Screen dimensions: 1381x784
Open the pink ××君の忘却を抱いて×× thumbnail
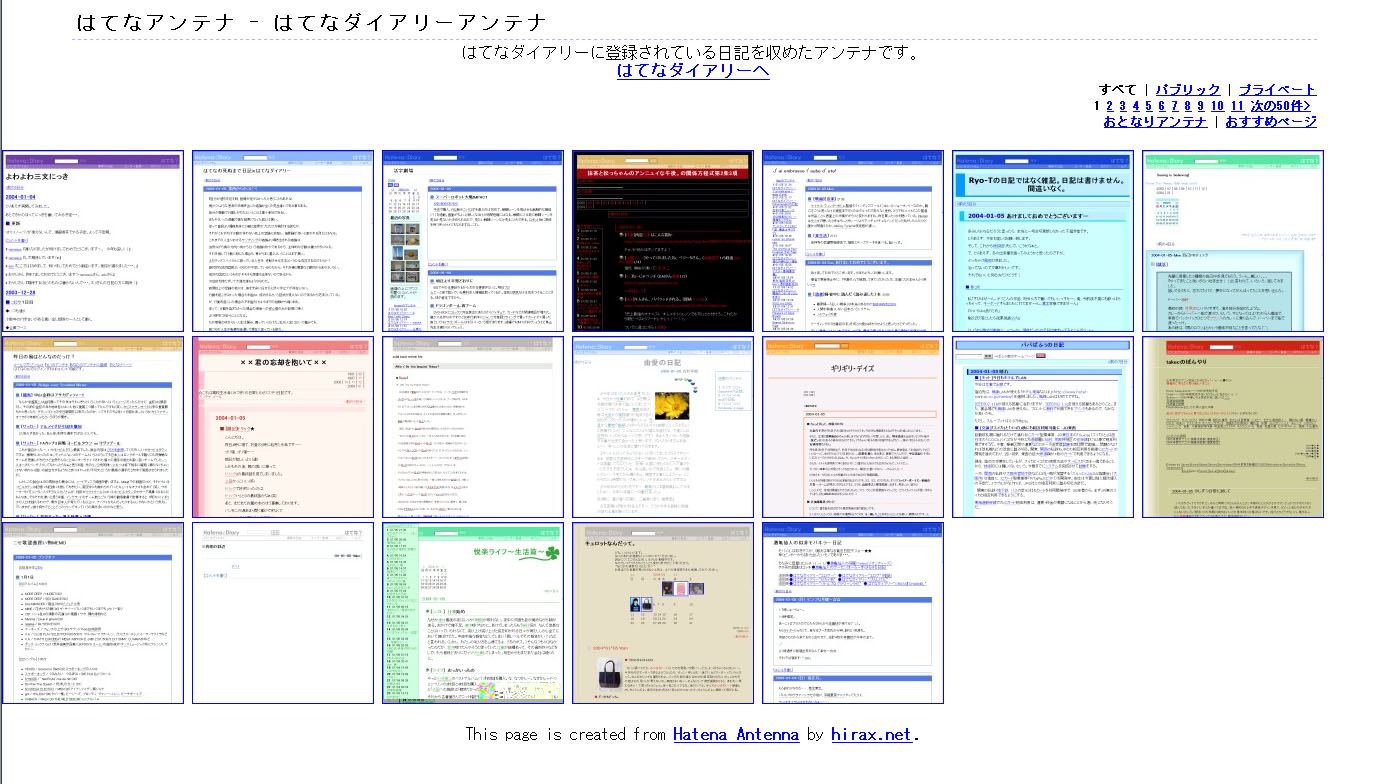tap(283, 427)
